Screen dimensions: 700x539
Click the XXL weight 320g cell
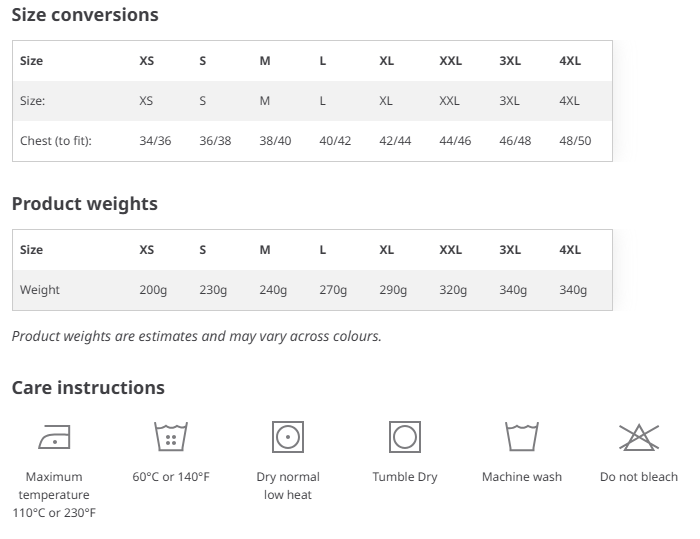[x=453, y=290]
